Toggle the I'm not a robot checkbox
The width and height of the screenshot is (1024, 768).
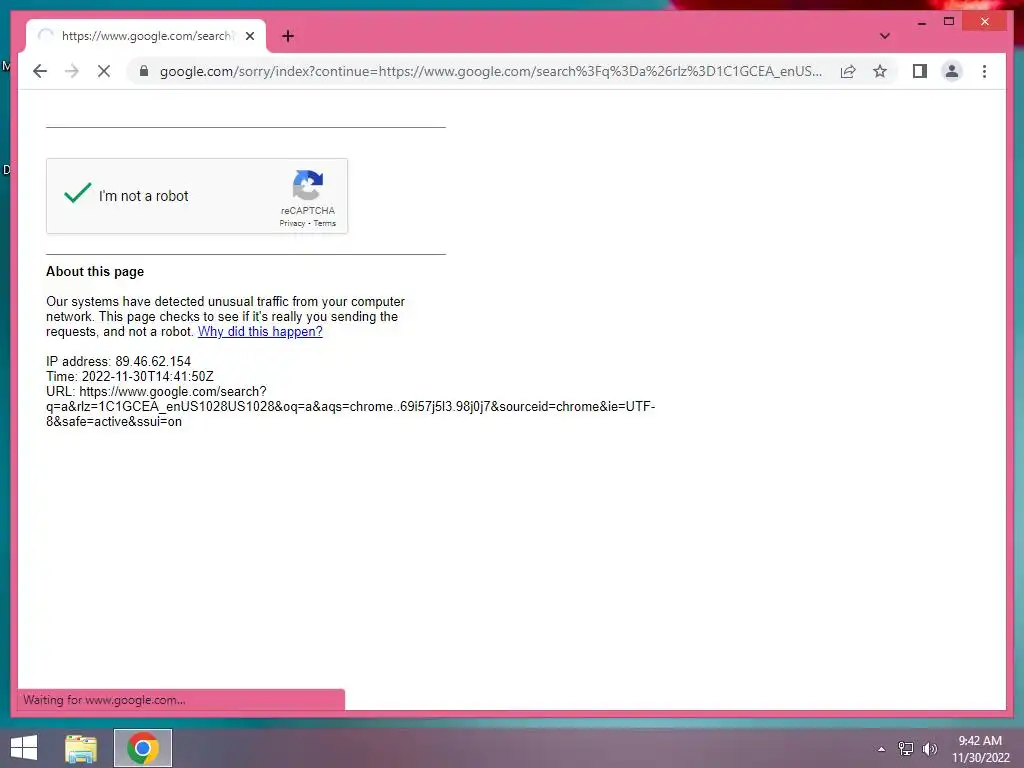[78, 194]
